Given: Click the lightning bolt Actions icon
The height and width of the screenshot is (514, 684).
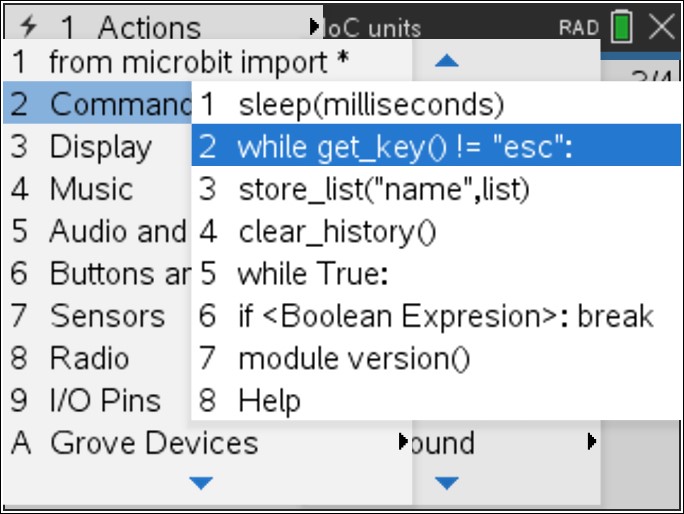Looking at the screenshot, I should pos(29,26).
